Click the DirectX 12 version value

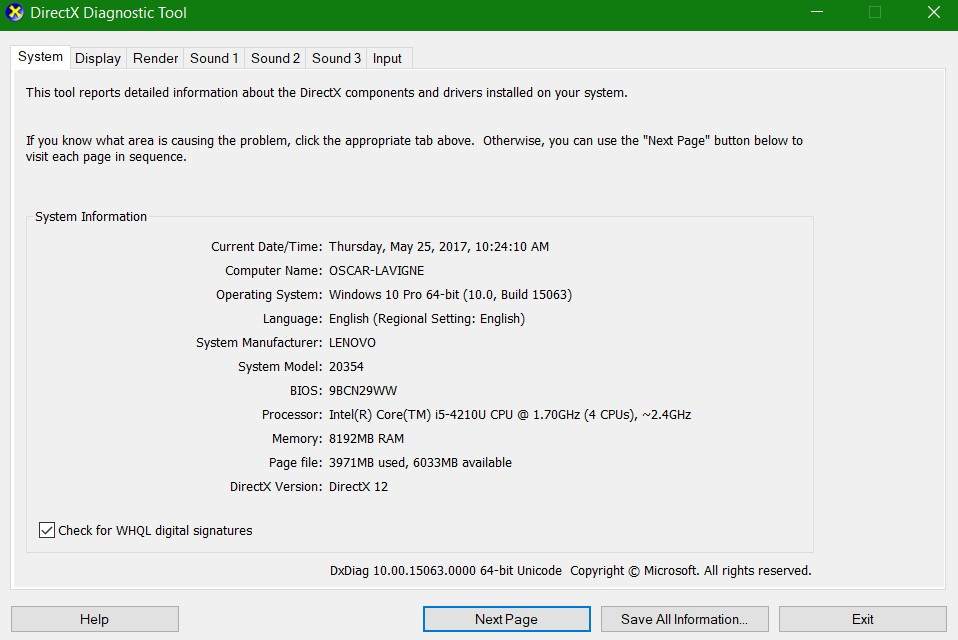(358, 487)
